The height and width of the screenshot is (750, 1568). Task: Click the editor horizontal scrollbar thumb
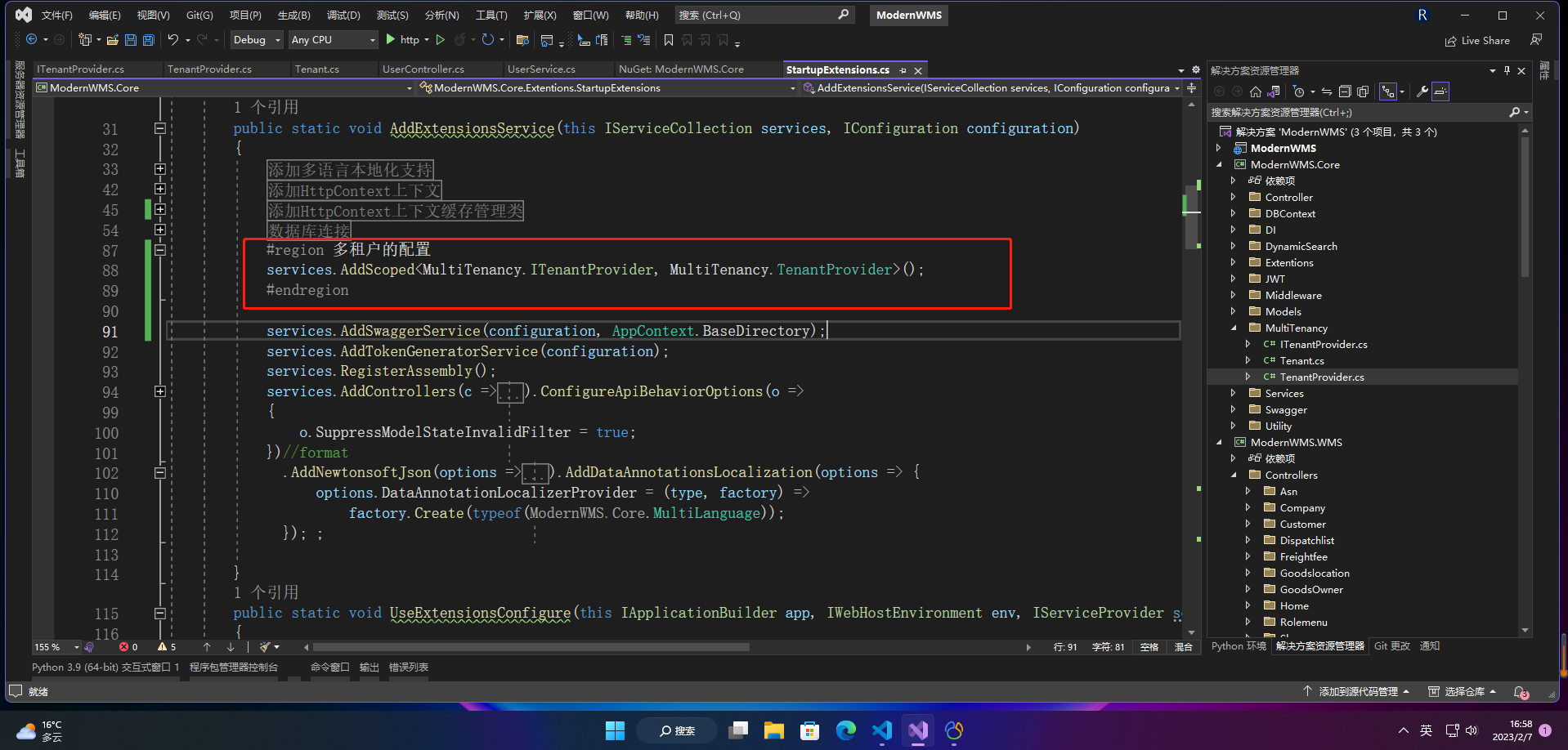[531, 647]
